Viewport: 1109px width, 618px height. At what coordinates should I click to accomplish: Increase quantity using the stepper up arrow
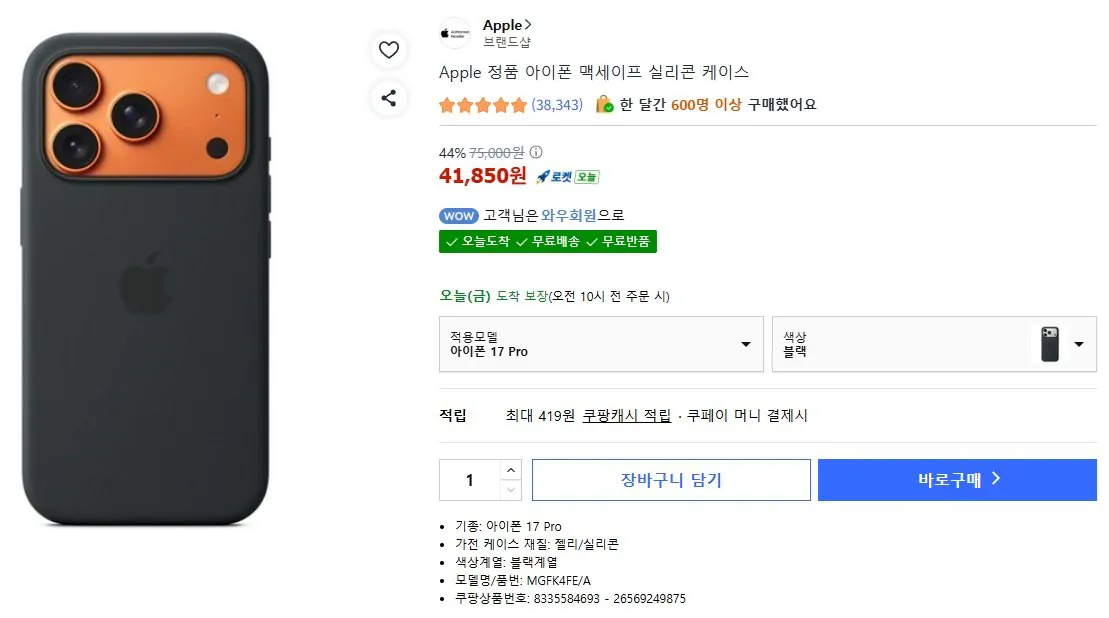(x=511, y=470)
